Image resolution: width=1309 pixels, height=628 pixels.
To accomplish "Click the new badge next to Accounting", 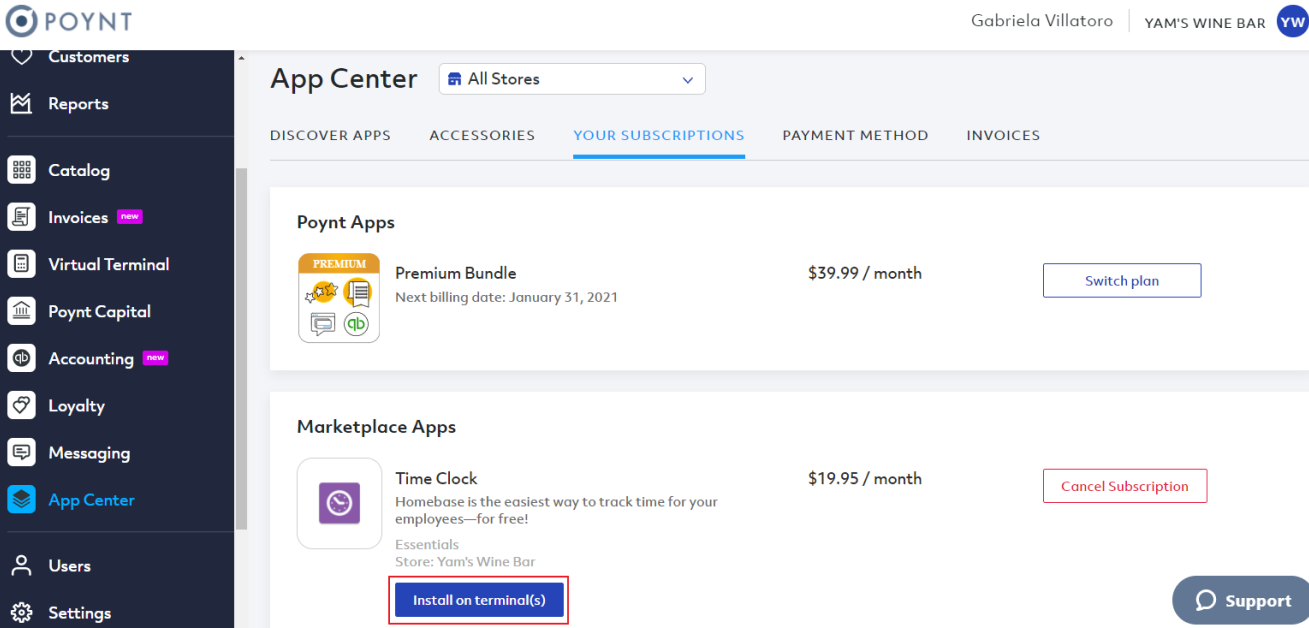I will [x=155, y=358].
